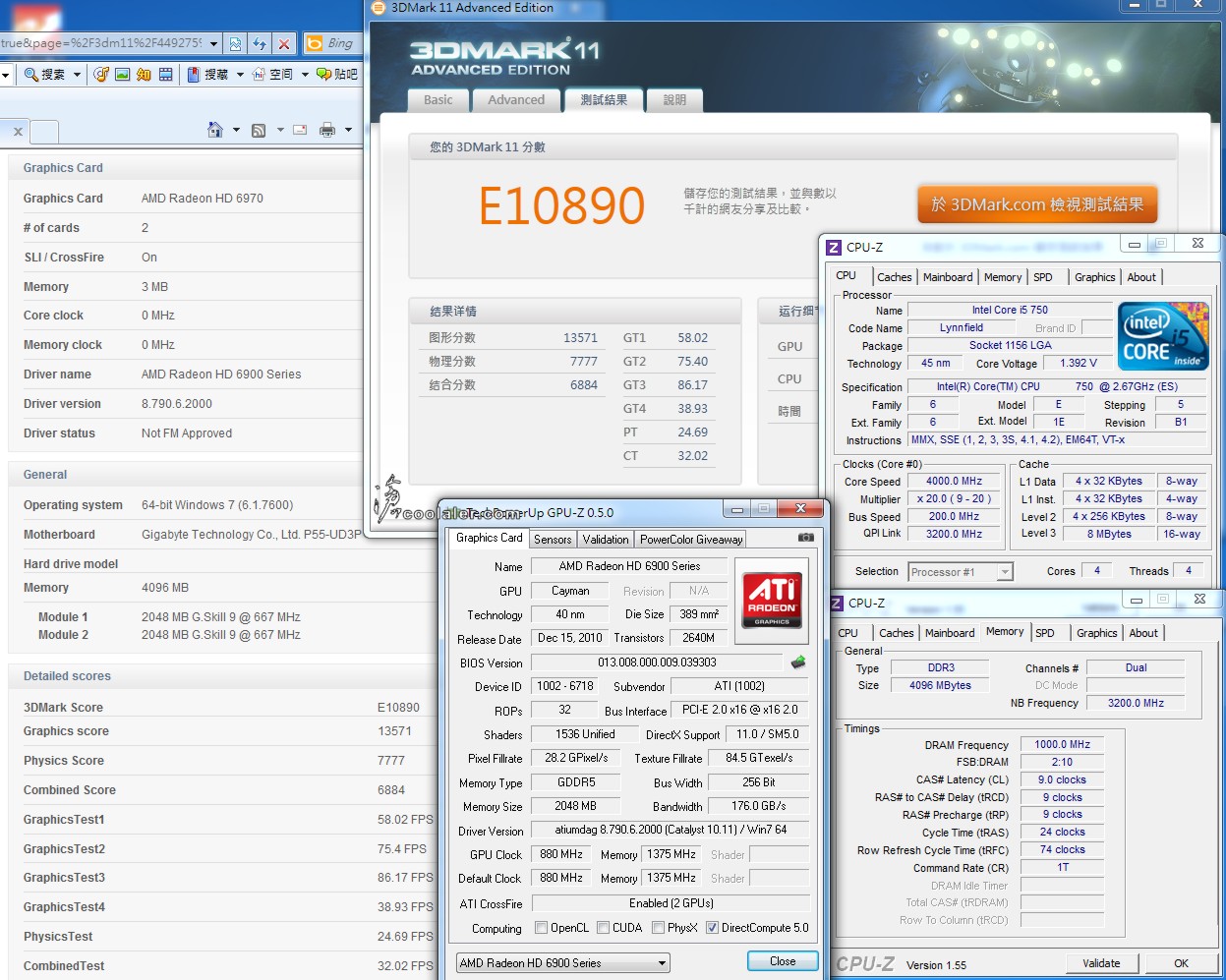Click the GPU-Z Driver Version field
Screen dimensions: 1226x980
[670, 831]
